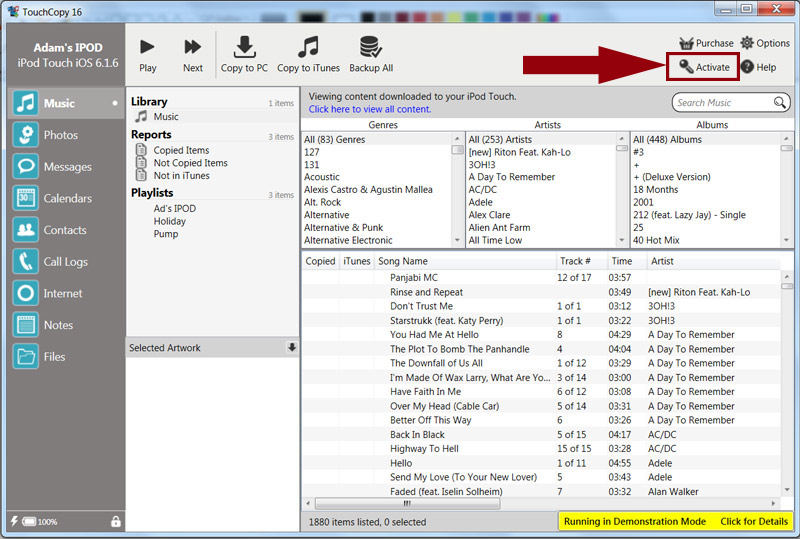This screenshot has height=539, width=800.
Task: Open the Notes section
Action: (x=66, y=325)
